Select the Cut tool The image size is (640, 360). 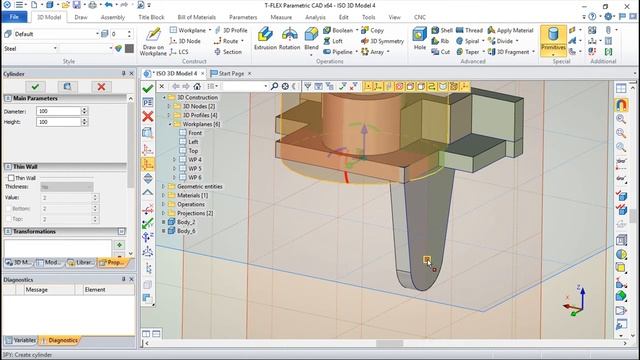[441, 52]
